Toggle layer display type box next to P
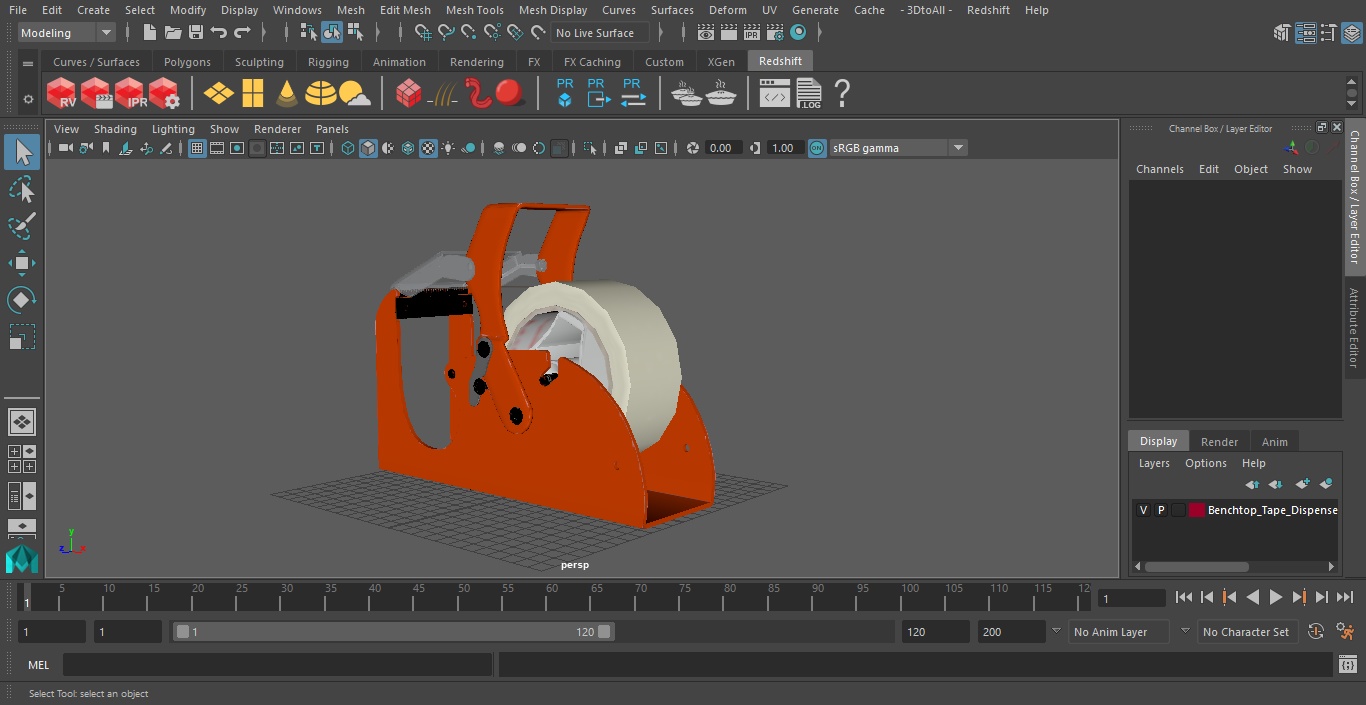 [x=1179, y=510]
